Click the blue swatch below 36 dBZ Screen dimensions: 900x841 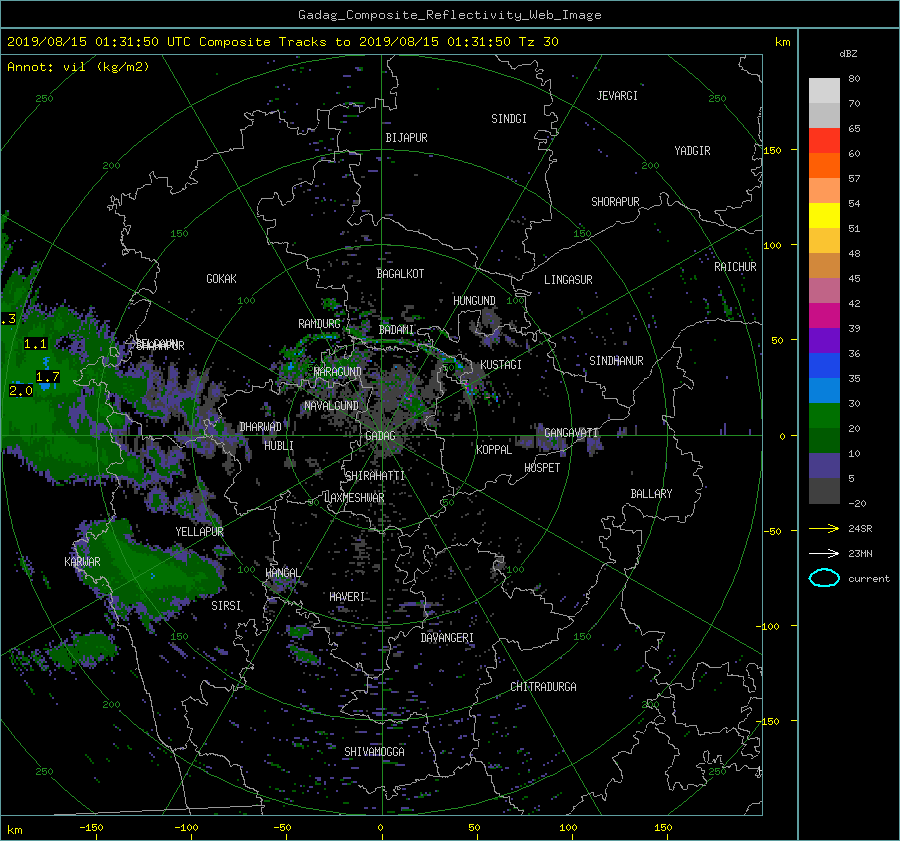(824, 366)
